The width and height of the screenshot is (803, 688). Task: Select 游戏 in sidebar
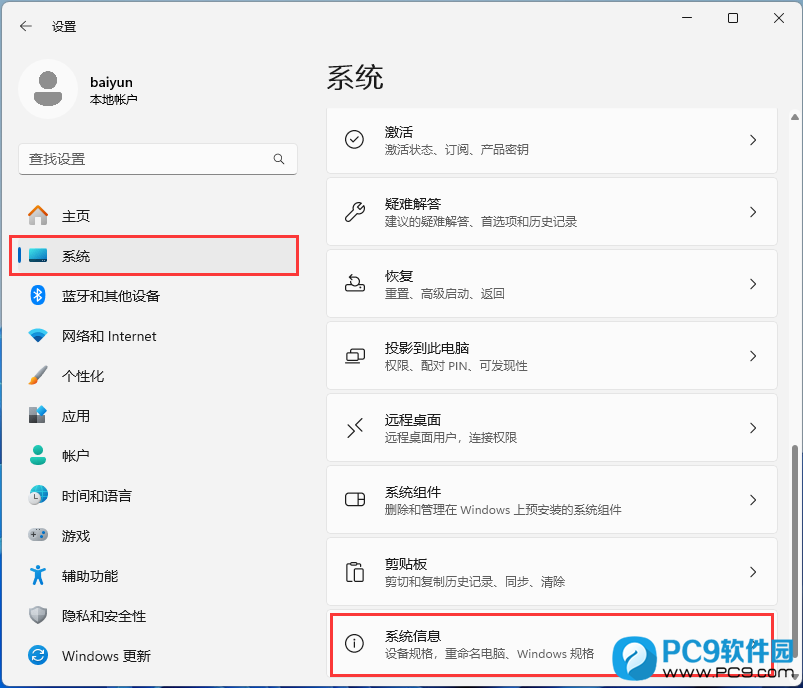pos(157,535)
